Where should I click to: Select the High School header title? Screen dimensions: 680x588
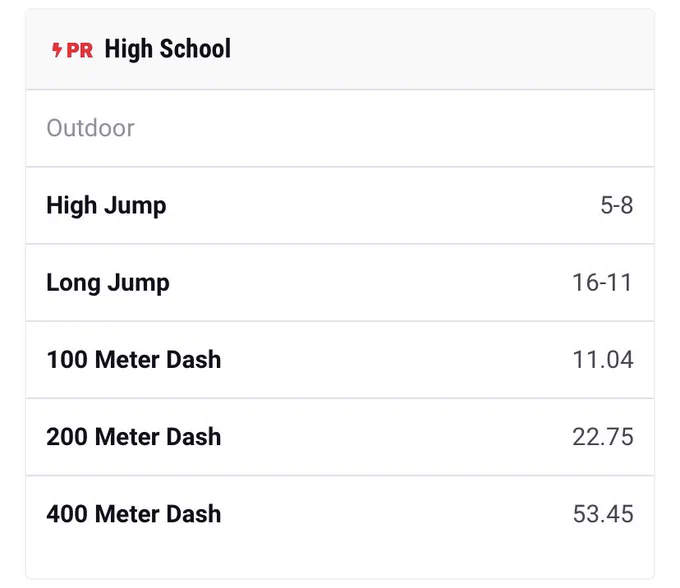click(167, 49)
